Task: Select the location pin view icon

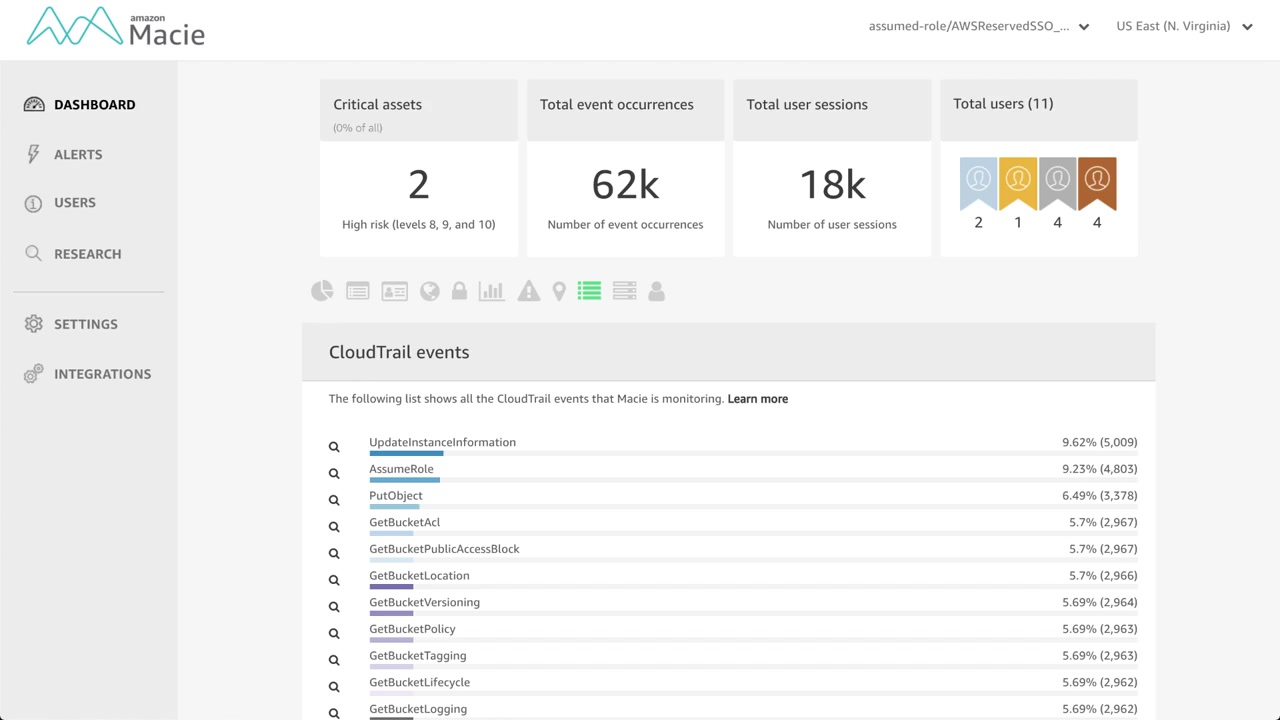Action: 559,291
